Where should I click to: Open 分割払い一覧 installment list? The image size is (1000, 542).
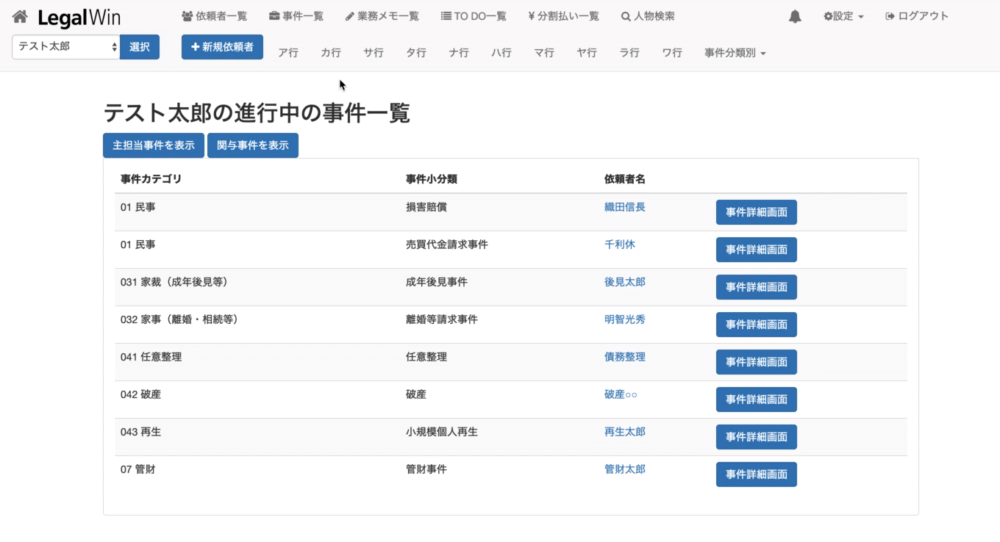click(563, 17)
